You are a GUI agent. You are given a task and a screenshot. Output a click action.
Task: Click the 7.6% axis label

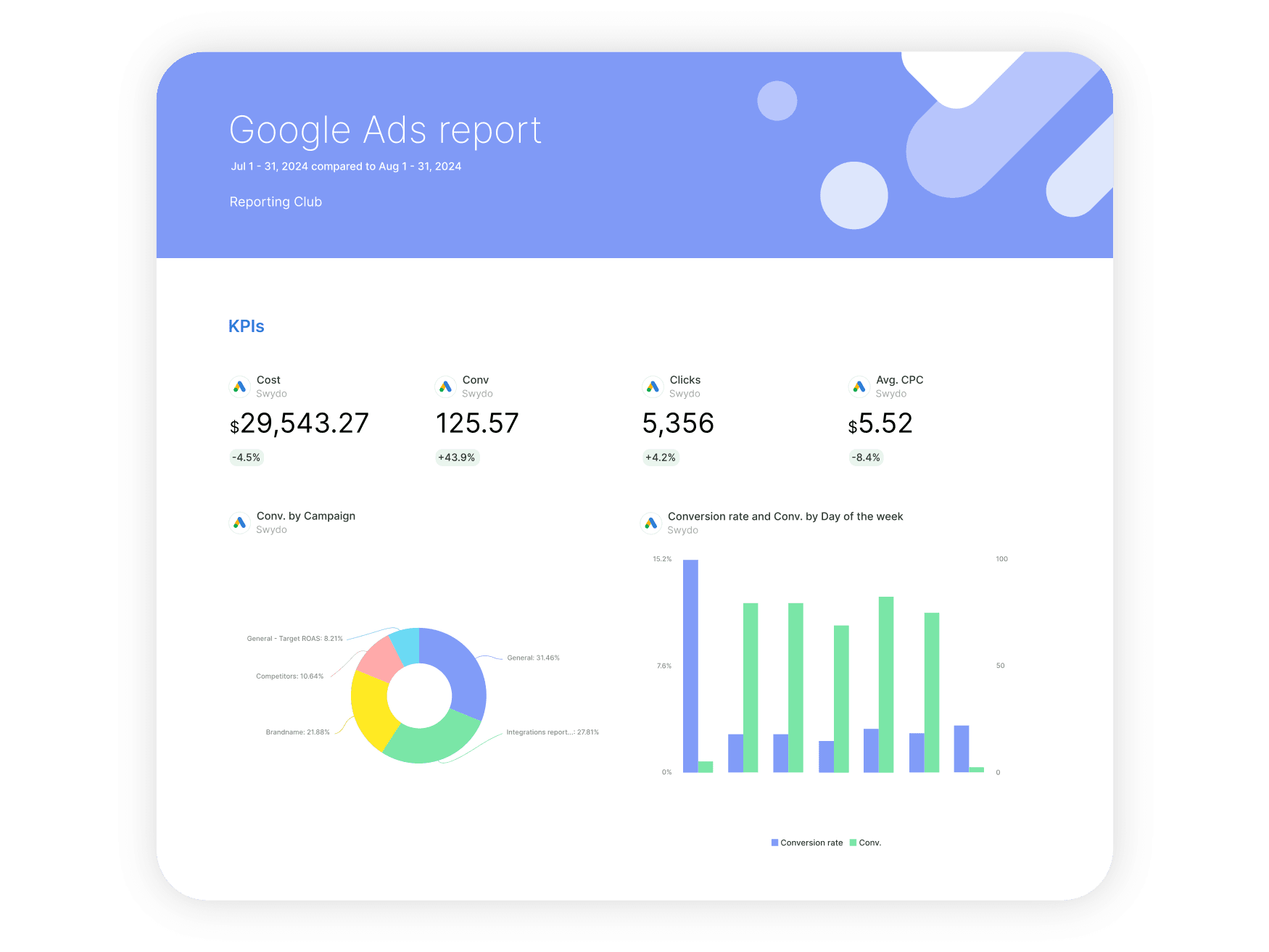click(x=664, y=666)
